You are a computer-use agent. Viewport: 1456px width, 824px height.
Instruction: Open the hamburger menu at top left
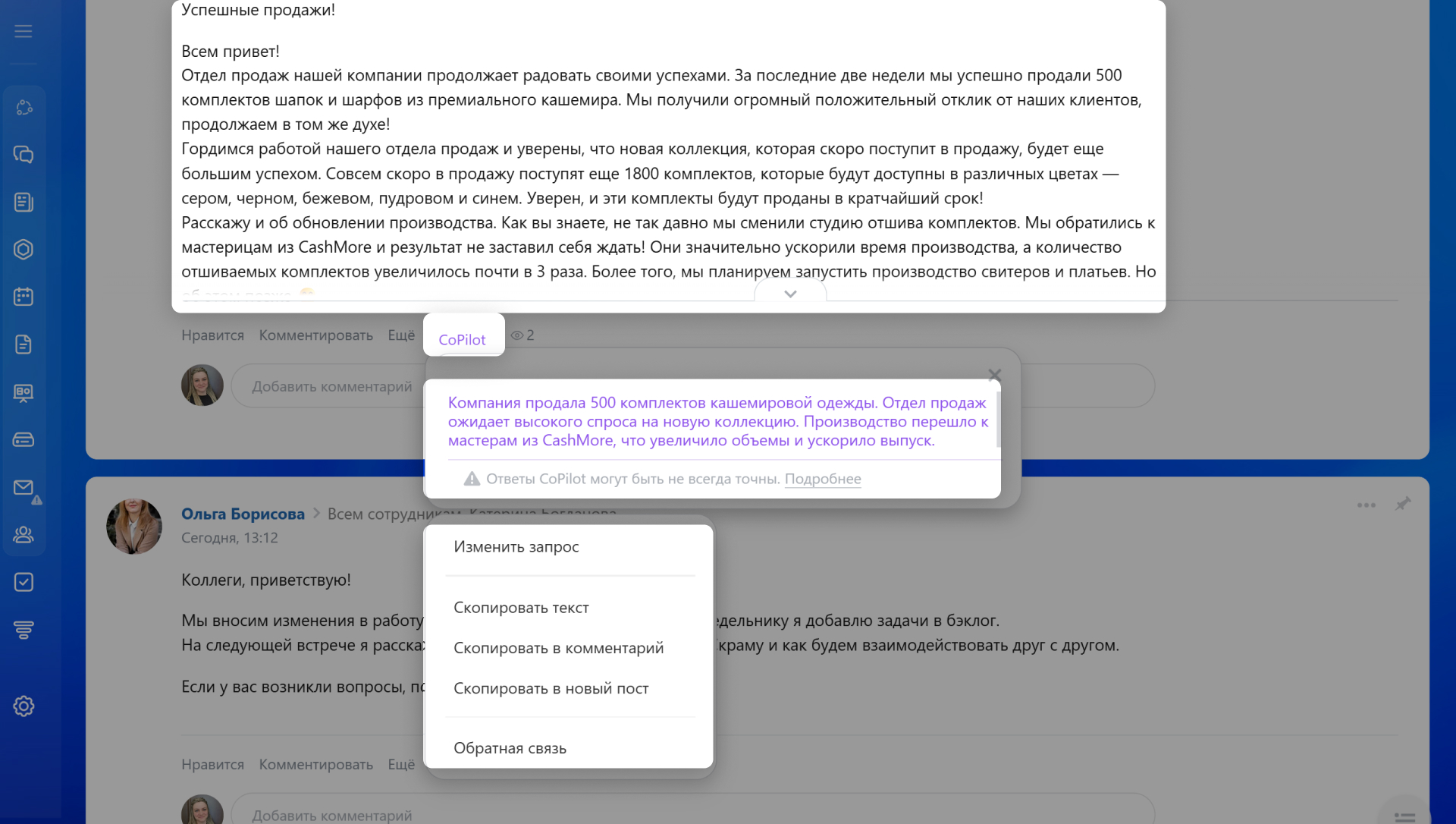click(24, 31)
